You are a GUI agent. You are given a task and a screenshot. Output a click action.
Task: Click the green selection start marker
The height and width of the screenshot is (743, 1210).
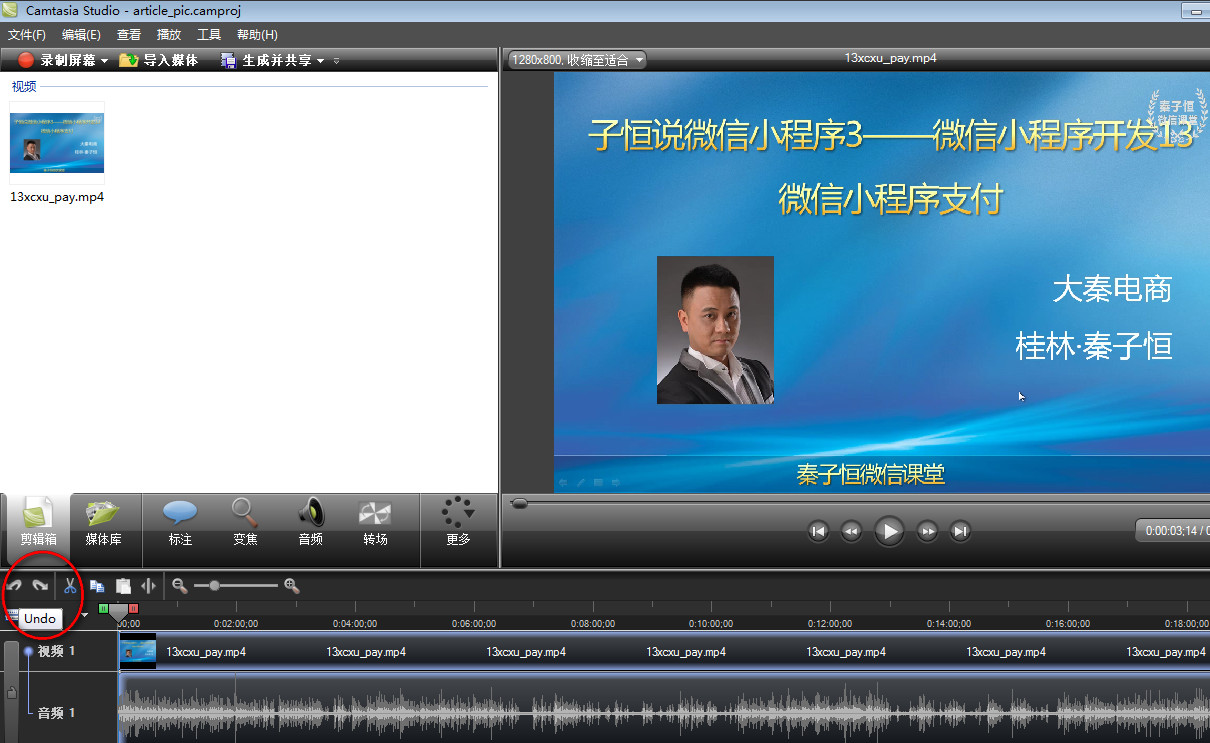tap(103, 608)
